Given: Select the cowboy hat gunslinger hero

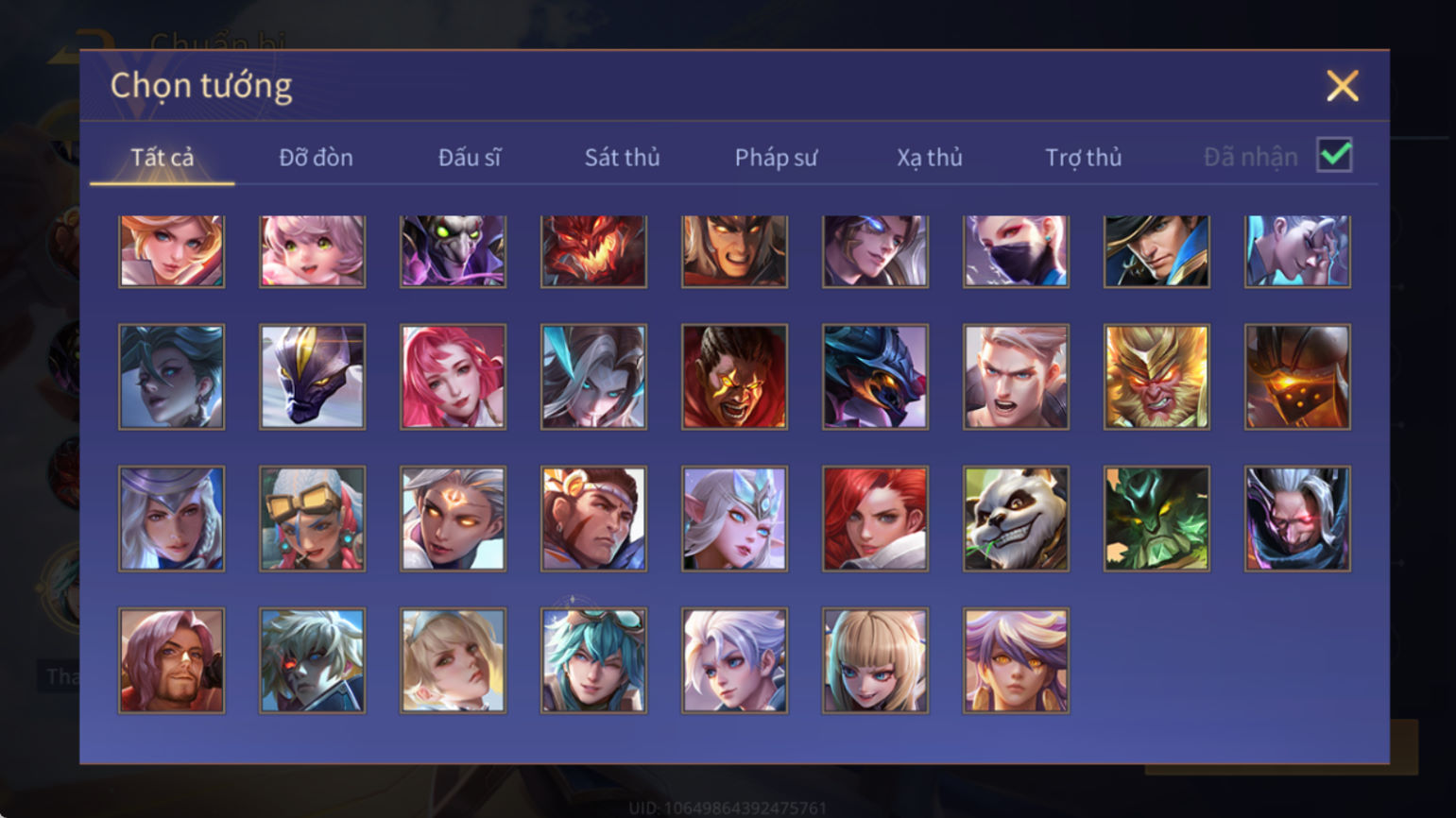Looking at the screenshot, I should click(1156, 251).
